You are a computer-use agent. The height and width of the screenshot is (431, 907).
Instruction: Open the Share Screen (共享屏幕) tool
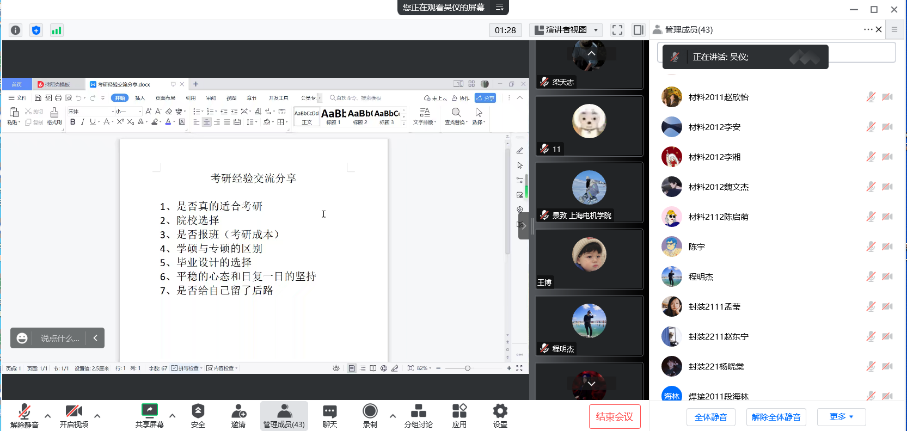coord(150,414)
